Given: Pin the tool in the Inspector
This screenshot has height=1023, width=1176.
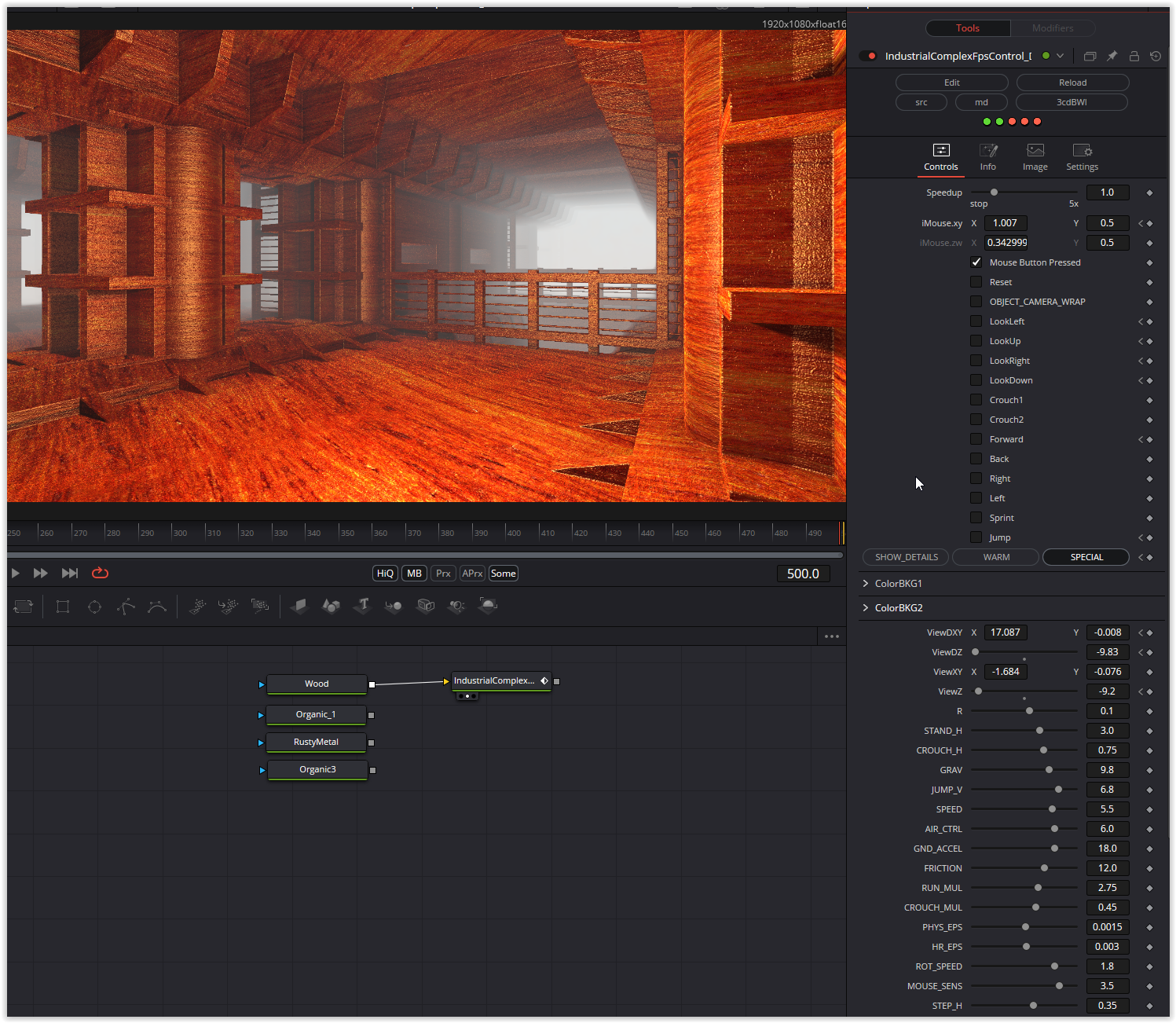Looking at the screenshot, I should click(1112, 56).
